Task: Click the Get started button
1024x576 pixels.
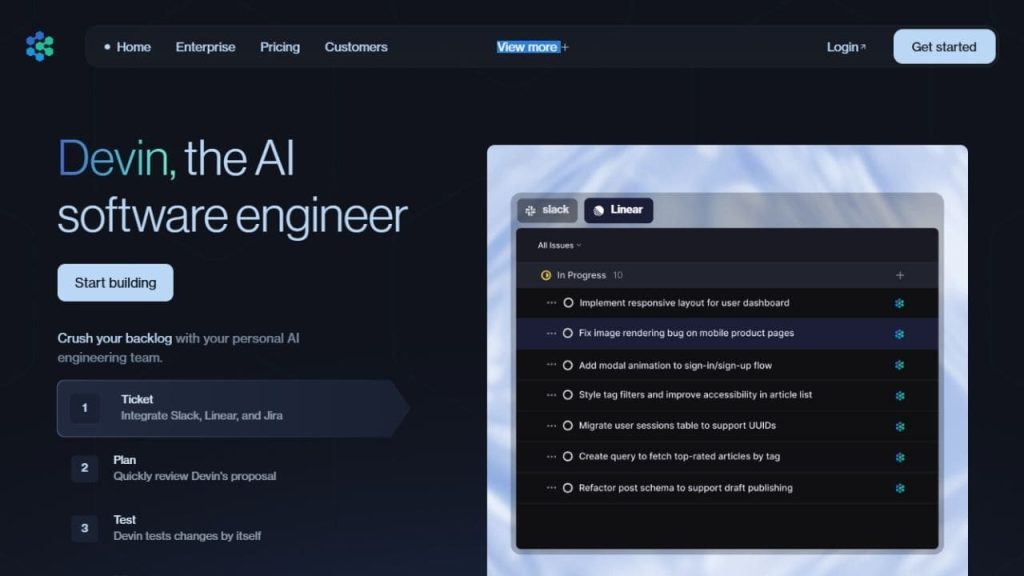Action: point(944,46)
